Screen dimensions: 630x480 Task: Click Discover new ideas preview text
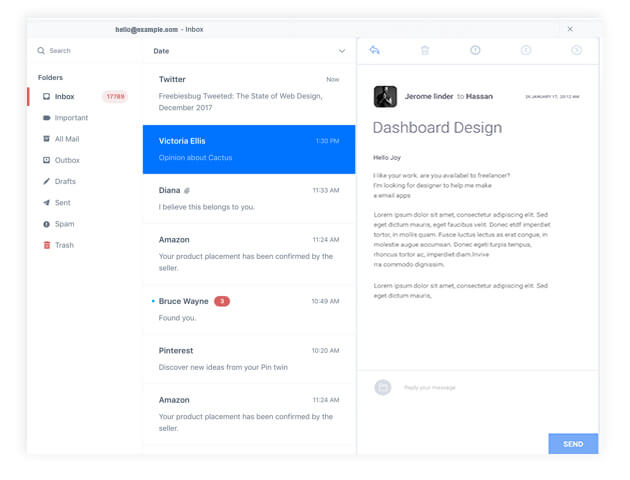click(x=223, y=367)
